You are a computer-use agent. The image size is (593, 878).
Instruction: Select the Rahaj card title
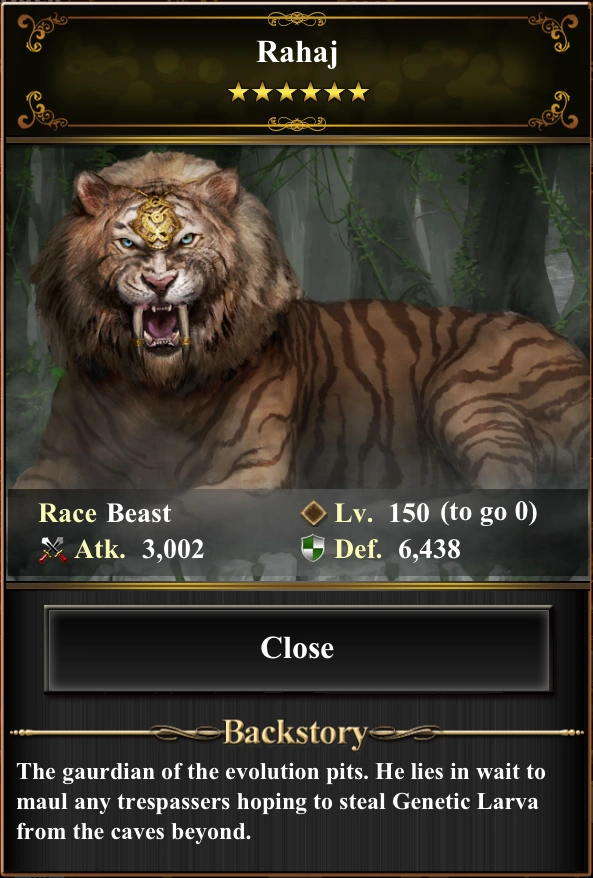coord(297,52)
